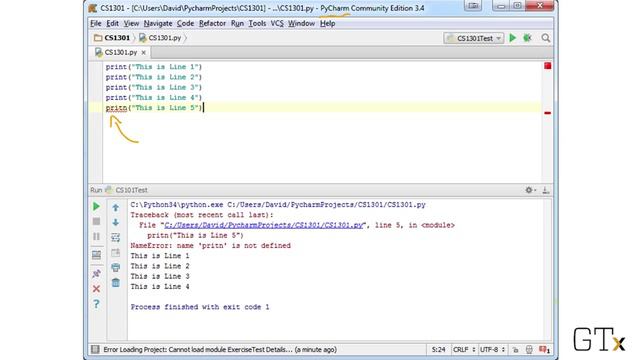Open the Run menu
Viewport: 640px width, 360px height.
click(x=237, y=23)
